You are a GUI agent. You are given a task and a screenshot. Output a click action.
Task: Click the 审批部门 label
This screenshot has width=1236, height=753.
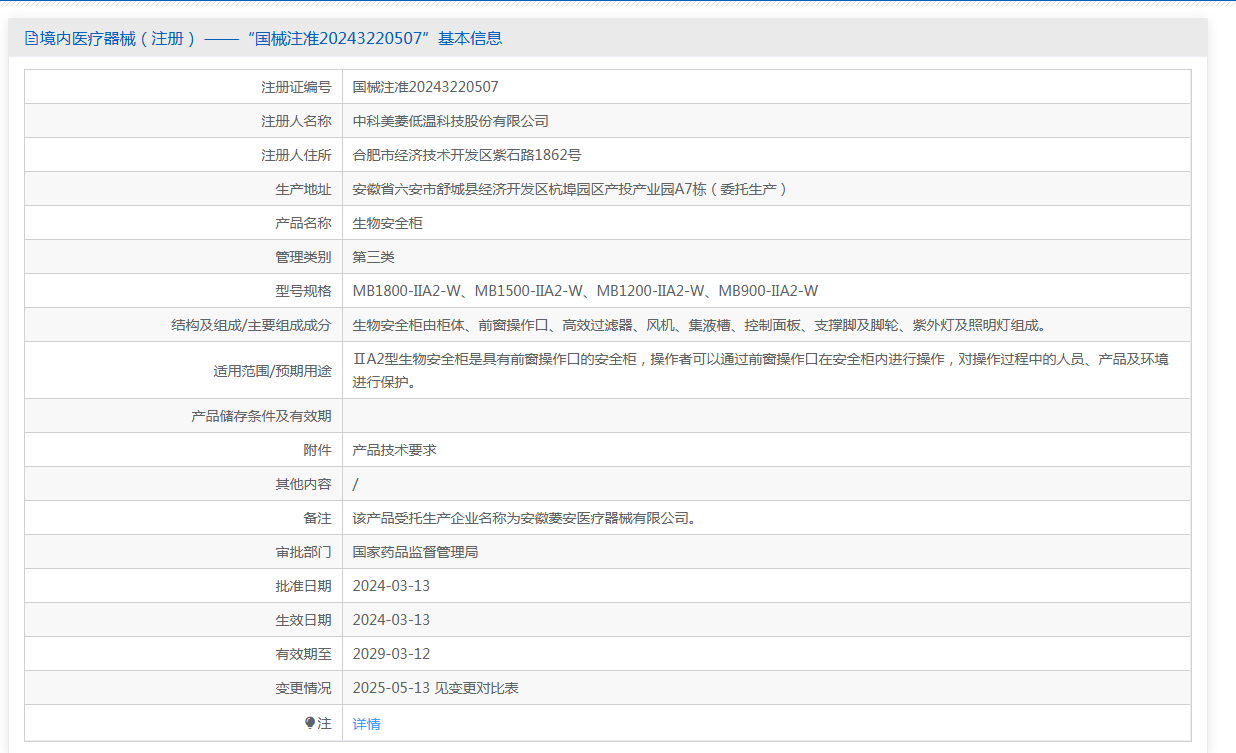click(x=303, y=552)
